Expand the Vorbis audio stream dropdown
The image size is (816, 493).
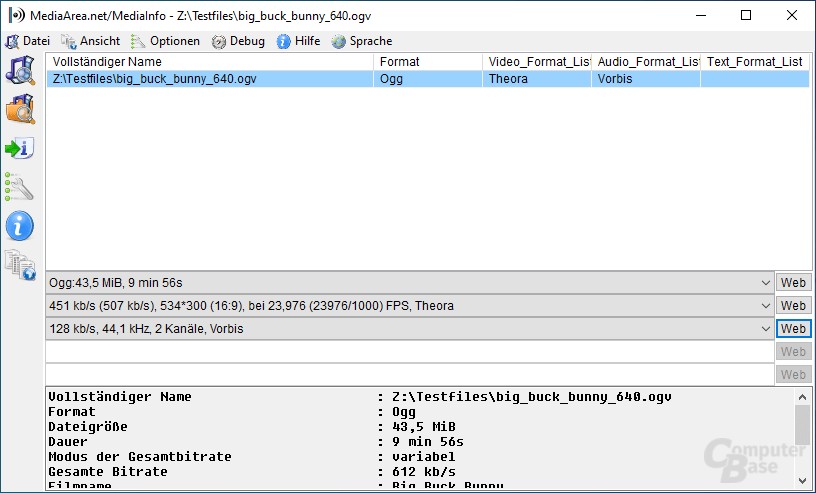pos(766,328)
